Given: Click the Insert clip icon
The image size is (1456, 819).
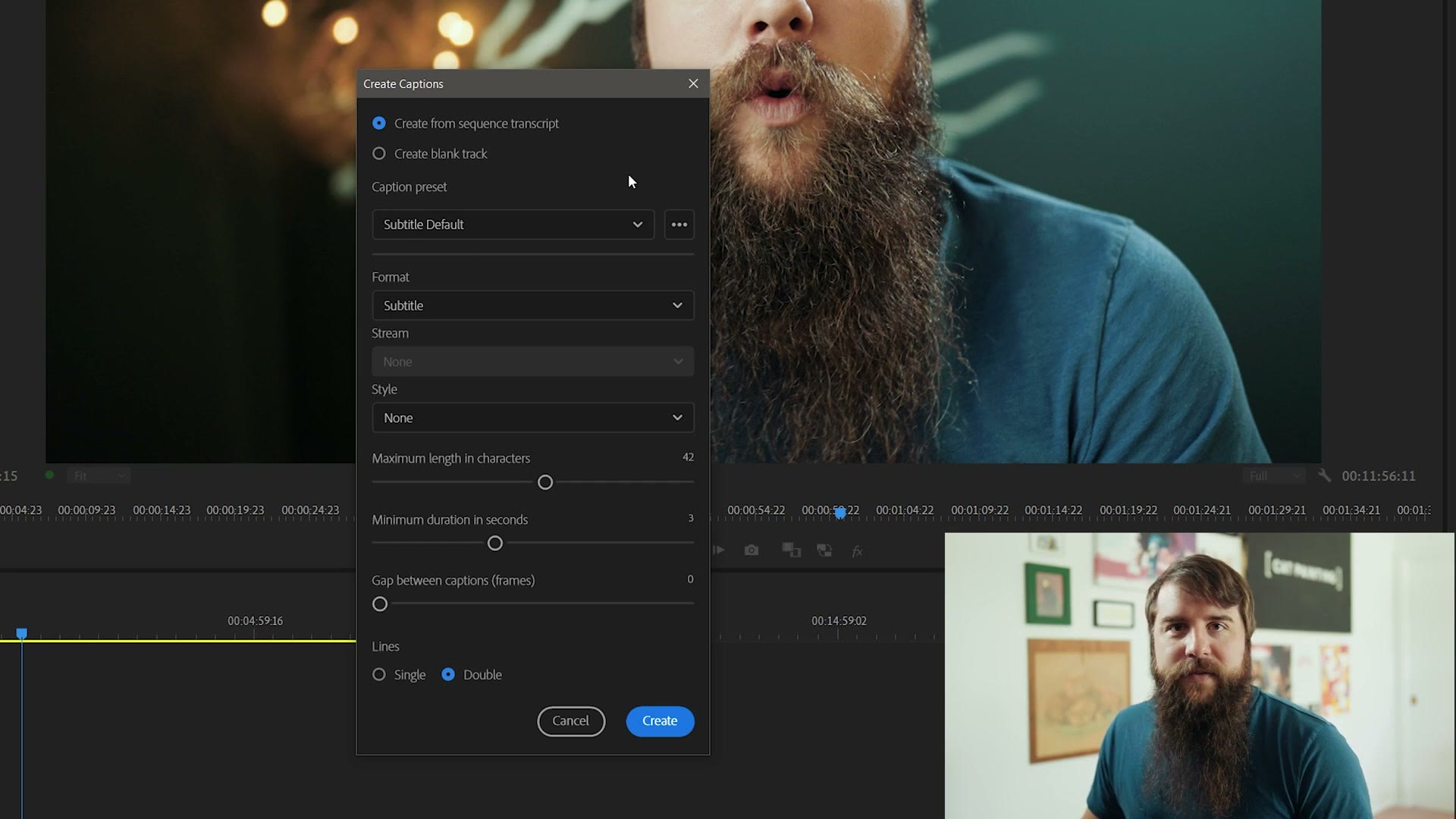Looking at the screenshot, I should pos(791,550).
